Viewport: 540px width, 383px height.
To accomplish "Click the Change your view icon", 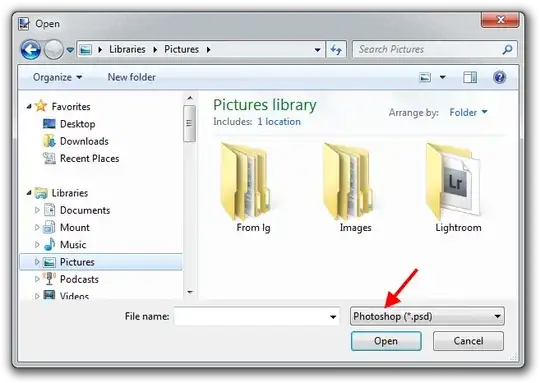I will click(x=425, y=77).
